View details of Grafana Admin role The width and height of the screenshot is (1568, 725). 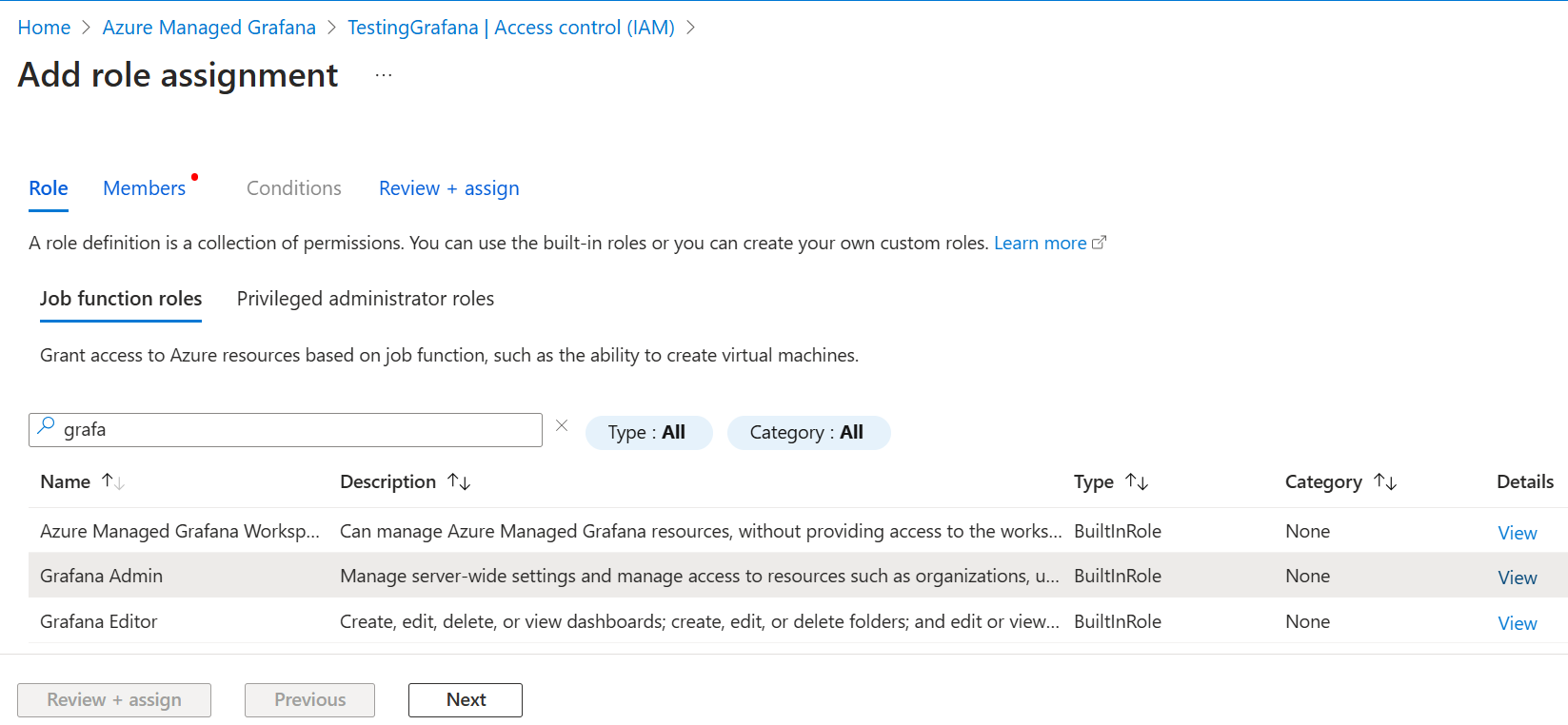(1518, 578)
